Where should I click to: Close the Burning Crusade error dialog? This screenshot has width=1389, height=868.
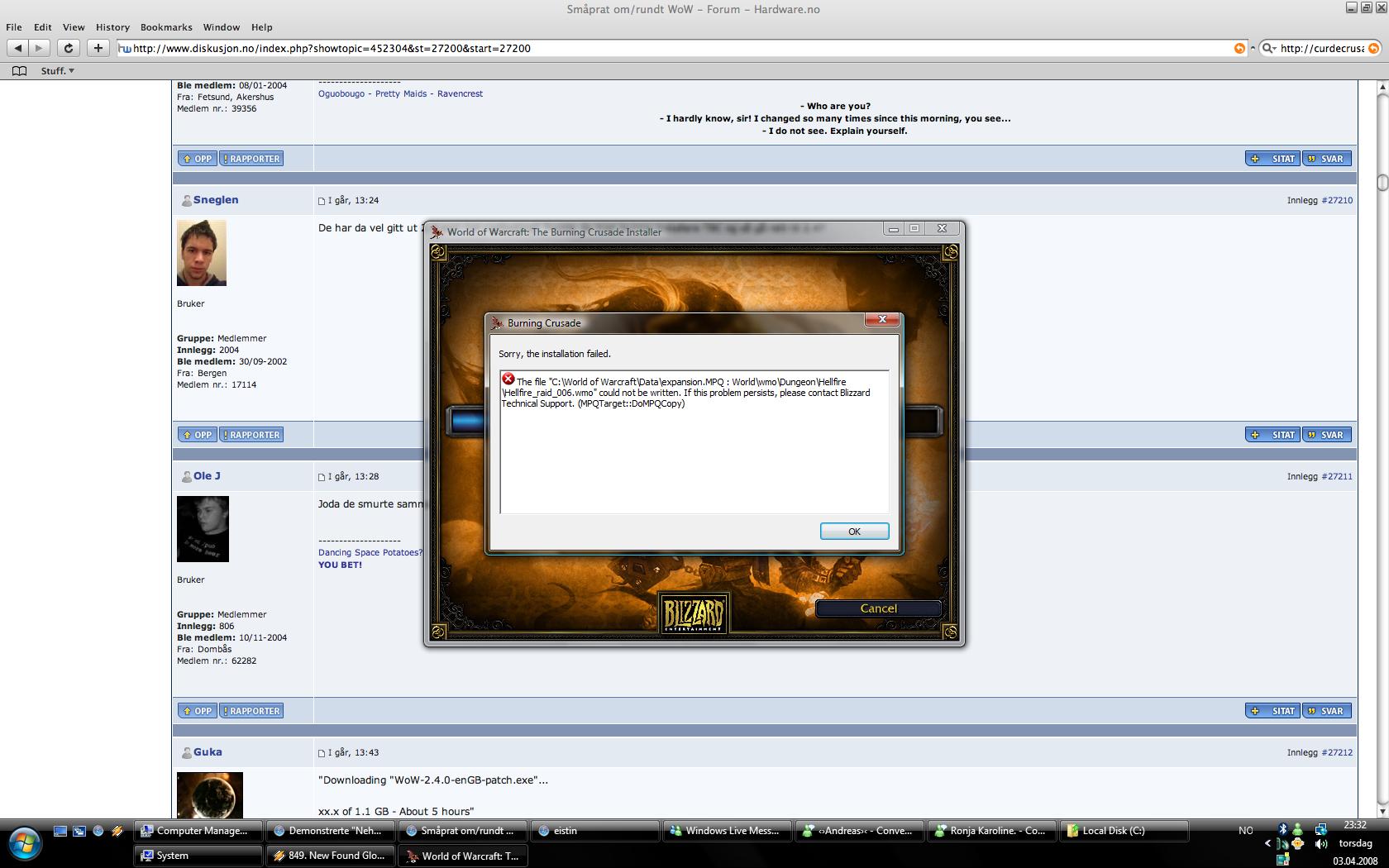pos(882,320)
